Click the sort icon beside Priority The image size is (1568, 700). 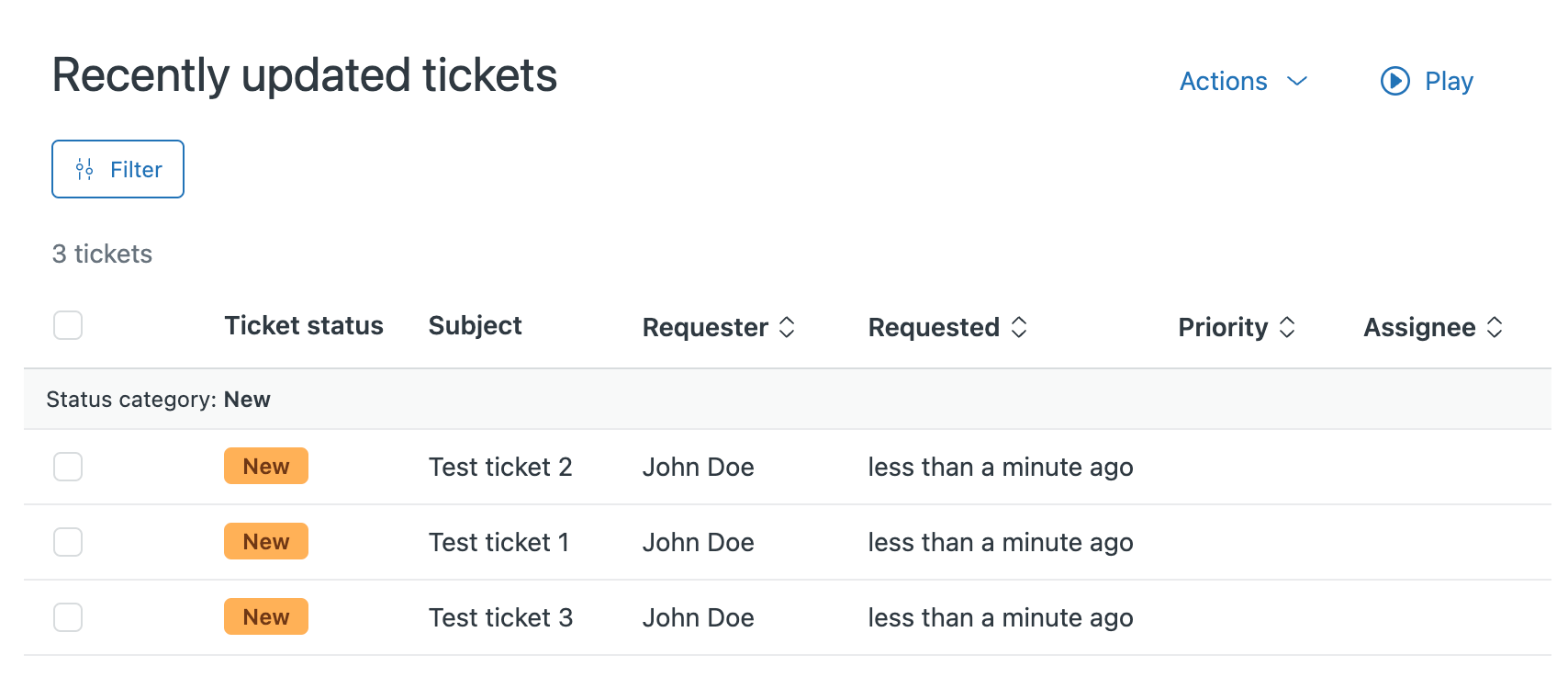(1288, 327)
